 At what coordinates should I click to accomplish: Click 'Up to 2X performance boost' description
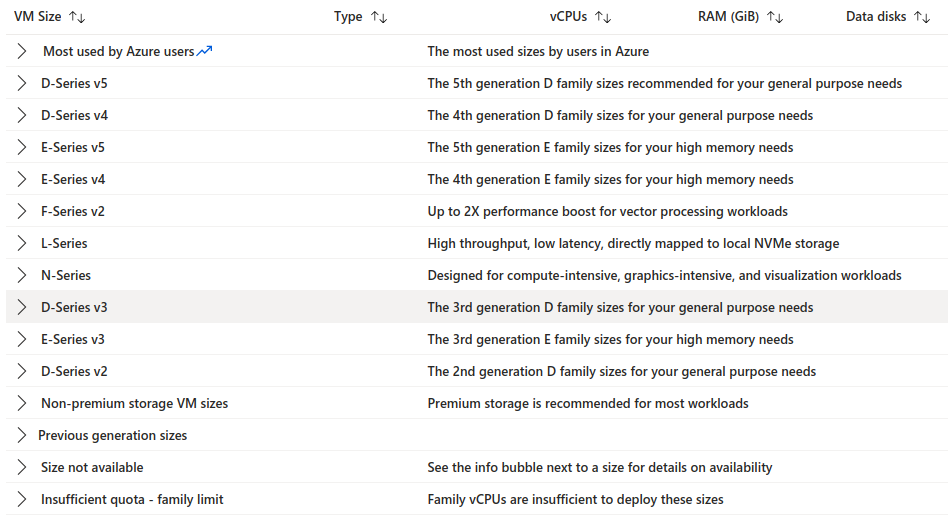(x=608, y=212)
